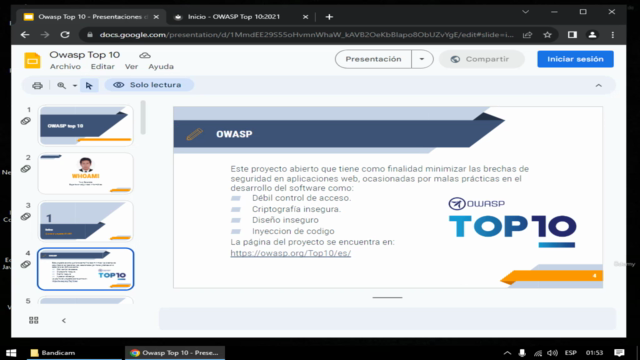640x360 pixels.
Task: Click the address bar URL
Action: click(x=307, y=35)
